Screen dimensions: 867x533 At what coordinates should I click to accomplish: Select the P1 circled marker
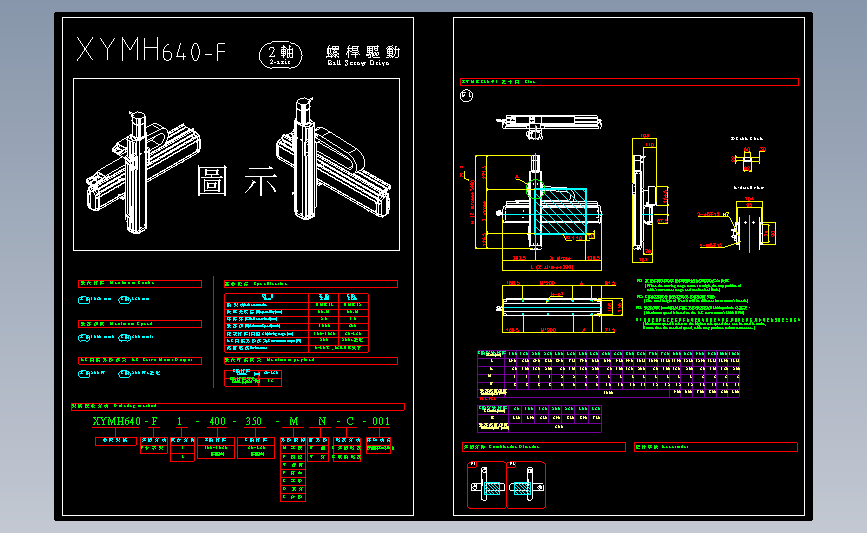point(467,96)
